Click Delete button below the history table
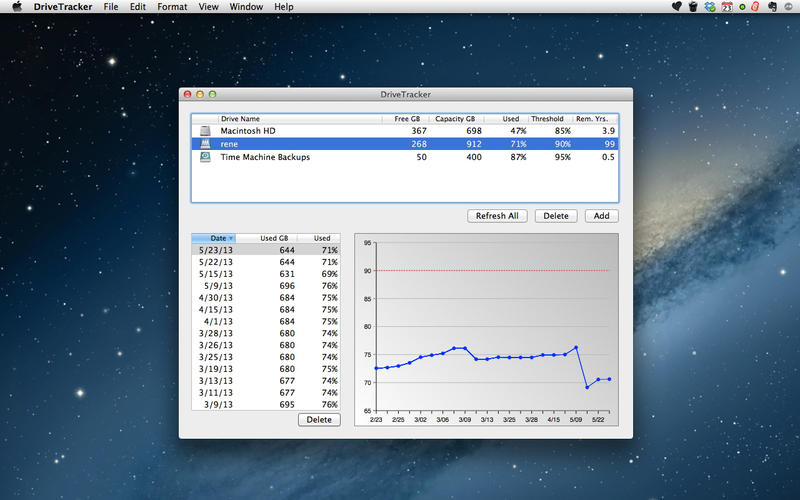 tap(319, 419)
